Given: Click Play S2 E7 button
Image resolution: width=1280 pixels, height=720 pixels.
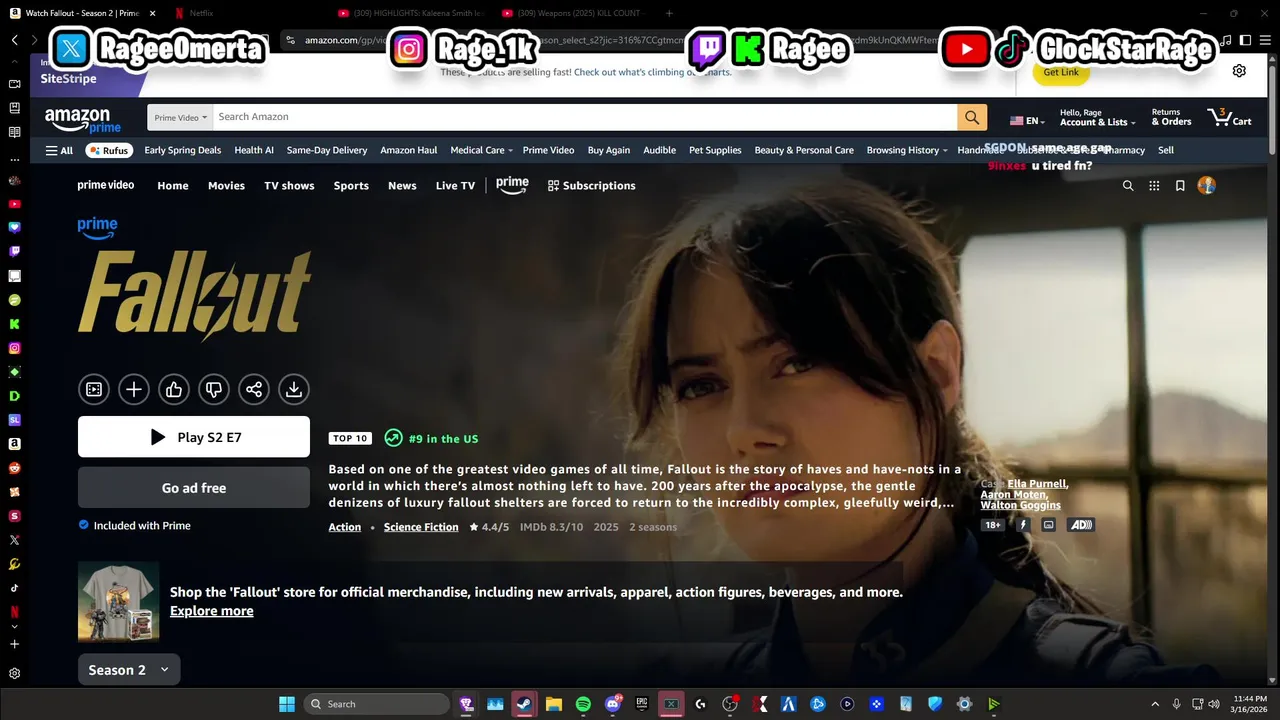Looking at the screenshot, I should 194,437.
